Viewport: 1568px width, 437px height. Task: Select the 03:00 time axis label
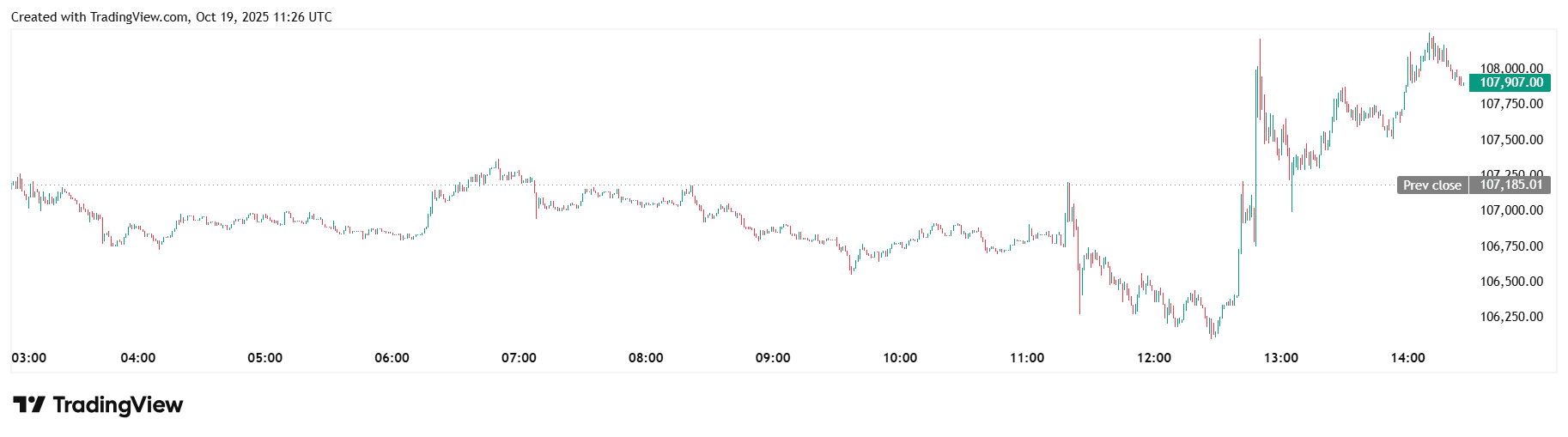tap(29, 358)
